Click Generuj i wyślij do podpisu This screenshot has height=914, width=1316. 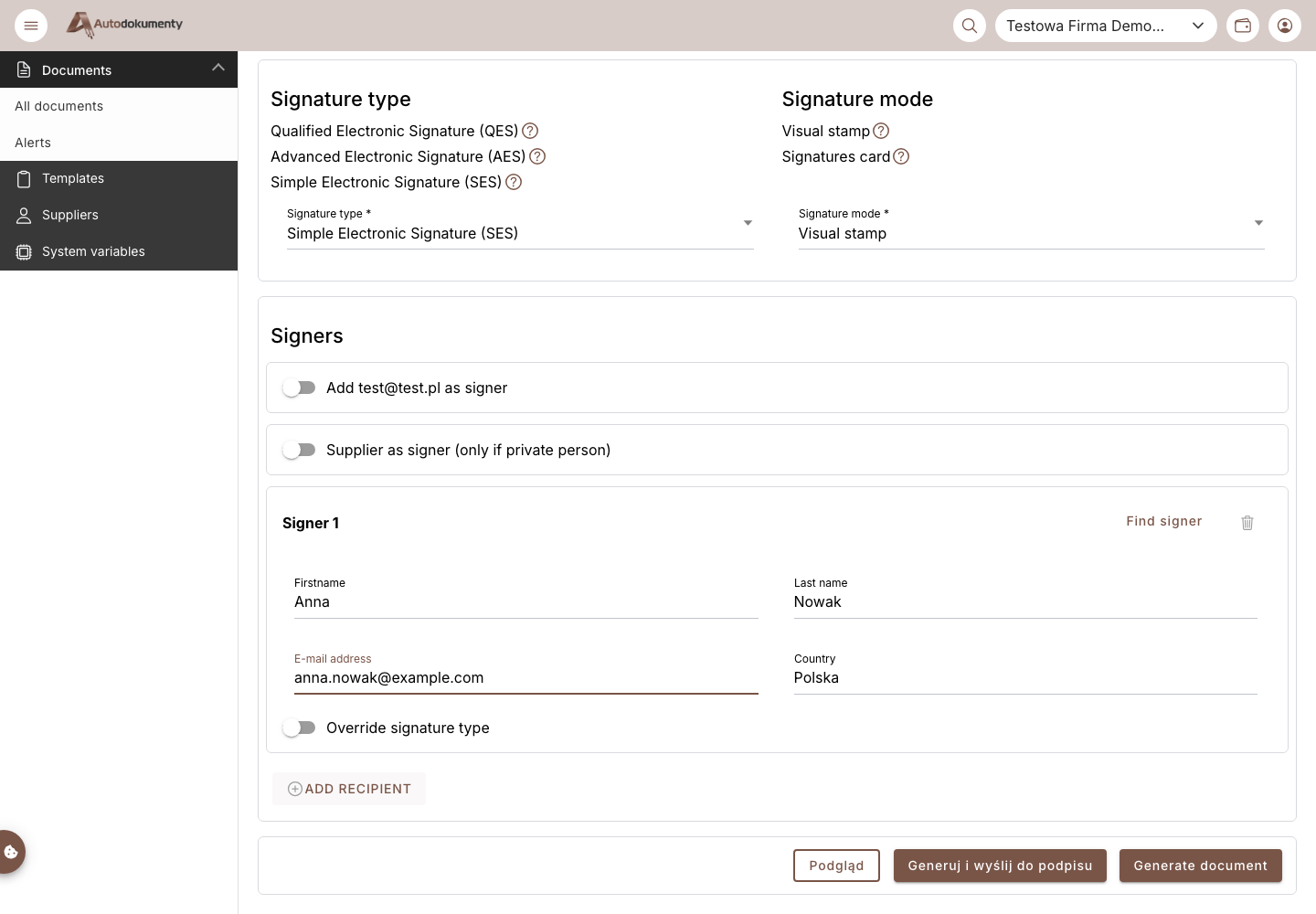(1000, 866)
